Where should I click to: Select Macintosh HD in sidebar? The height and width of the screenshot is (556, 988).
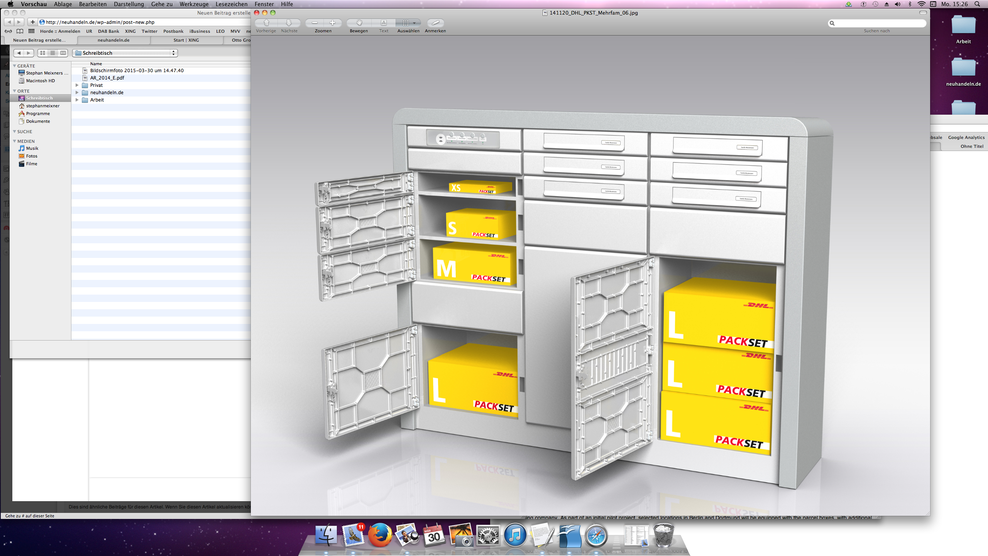tap(40, 81)
